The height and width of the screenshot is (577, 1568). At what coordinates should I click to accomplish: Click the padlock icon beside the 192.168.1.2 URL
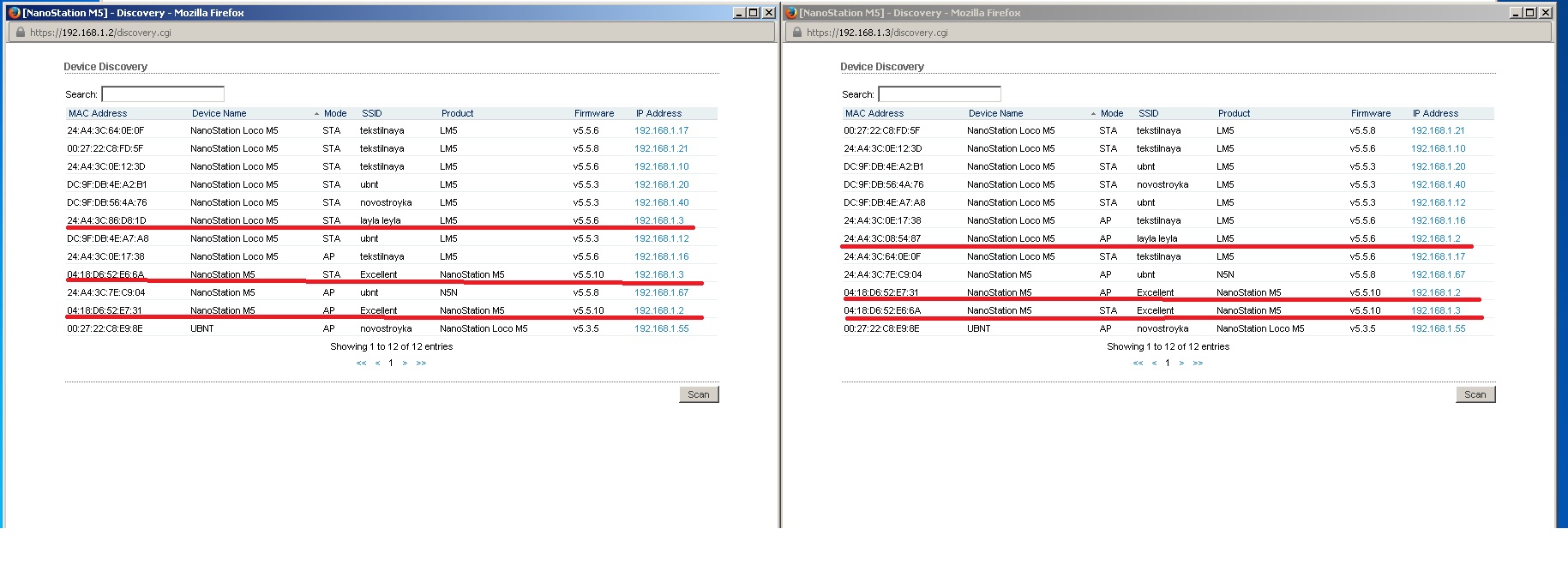pyautogui.click(x=21, y=33)
